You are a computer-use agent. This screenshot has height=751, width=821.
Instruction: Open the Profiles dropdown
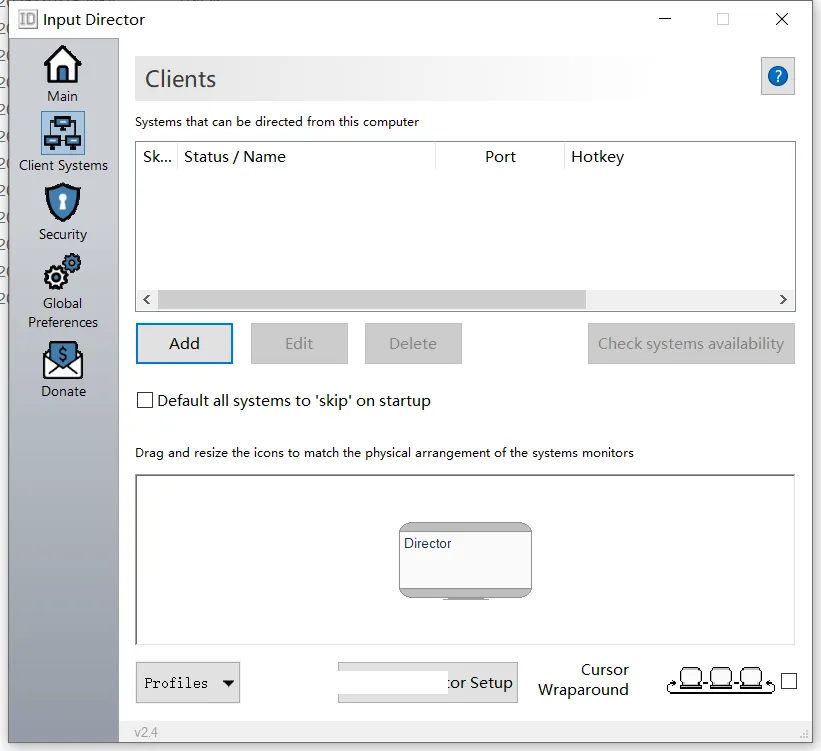tap(188, 682)
